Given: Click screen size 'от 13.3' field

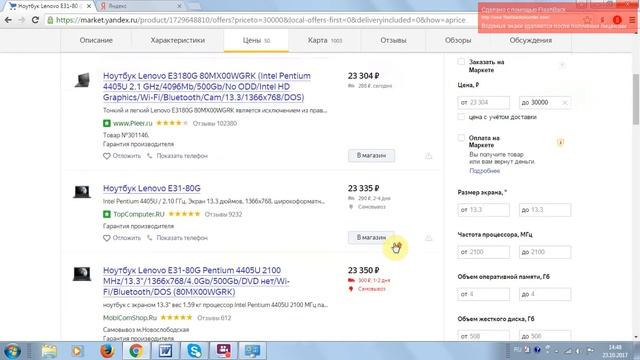Looking at the screenshot, I should point(484,210).
